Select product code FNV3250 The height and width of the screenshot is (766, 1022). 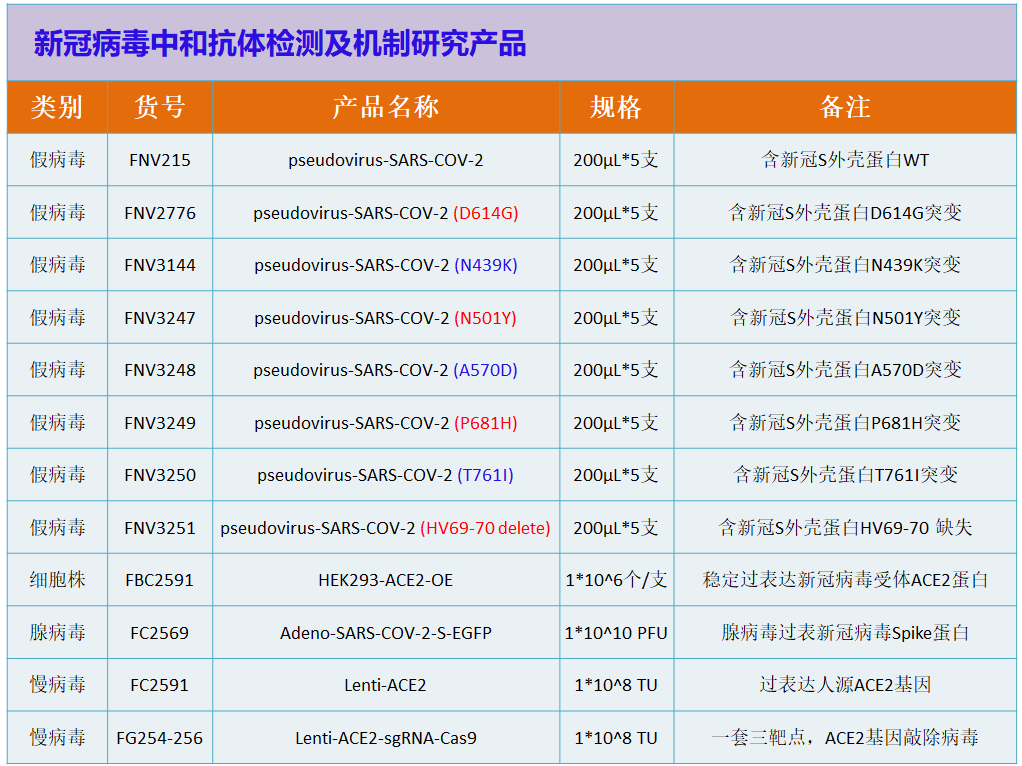(160, 475)
